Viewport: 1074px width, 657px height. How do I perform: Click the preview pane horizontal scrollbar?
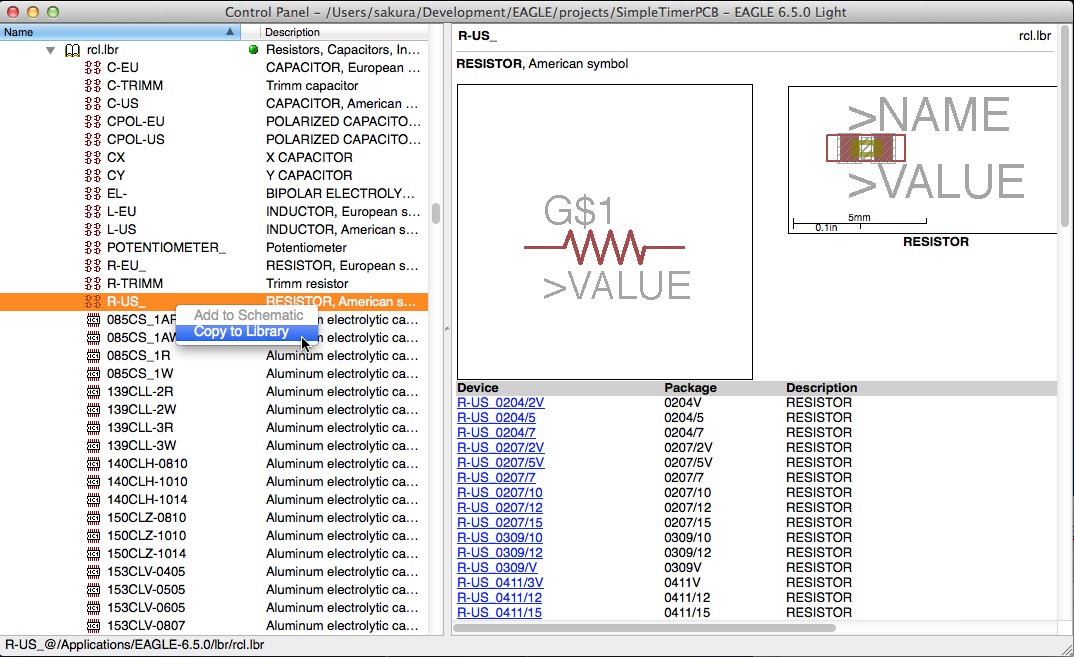pos(644,628)
